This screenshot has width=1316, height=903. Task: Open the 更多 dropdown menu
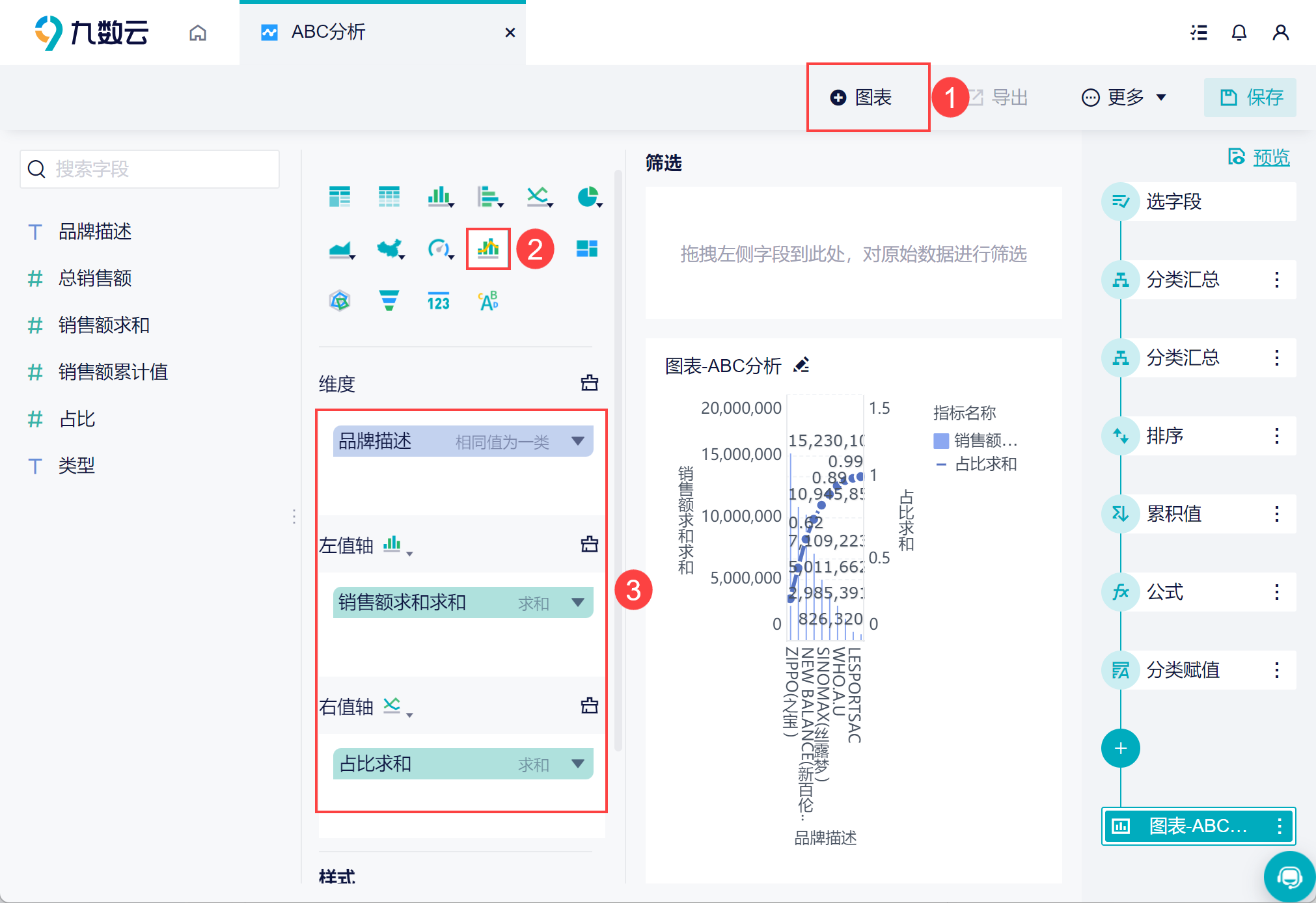pos(1124,98)
